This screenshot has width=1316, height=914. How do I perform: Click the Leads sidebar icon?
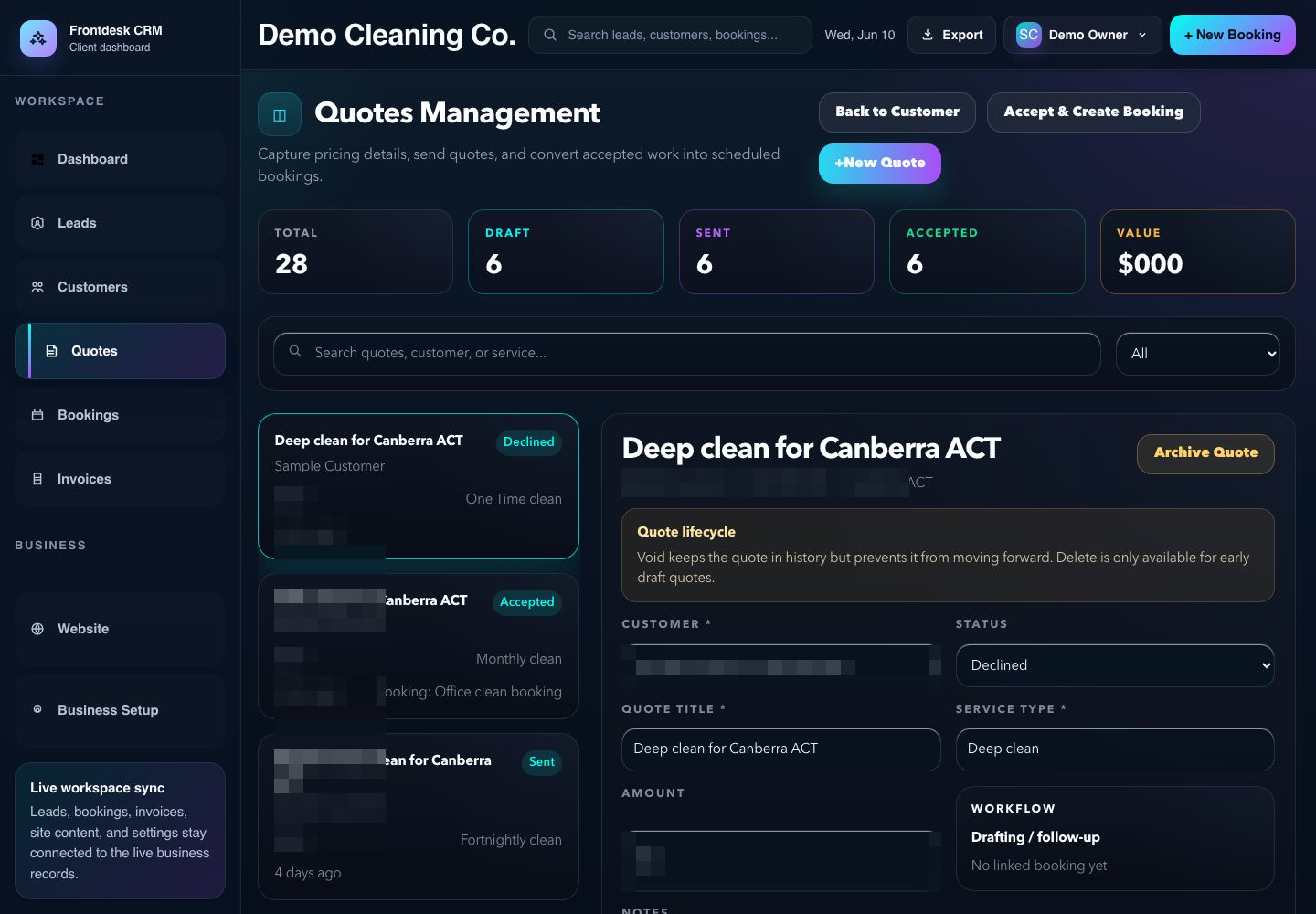pyautogui.click(x=37, y=223)
